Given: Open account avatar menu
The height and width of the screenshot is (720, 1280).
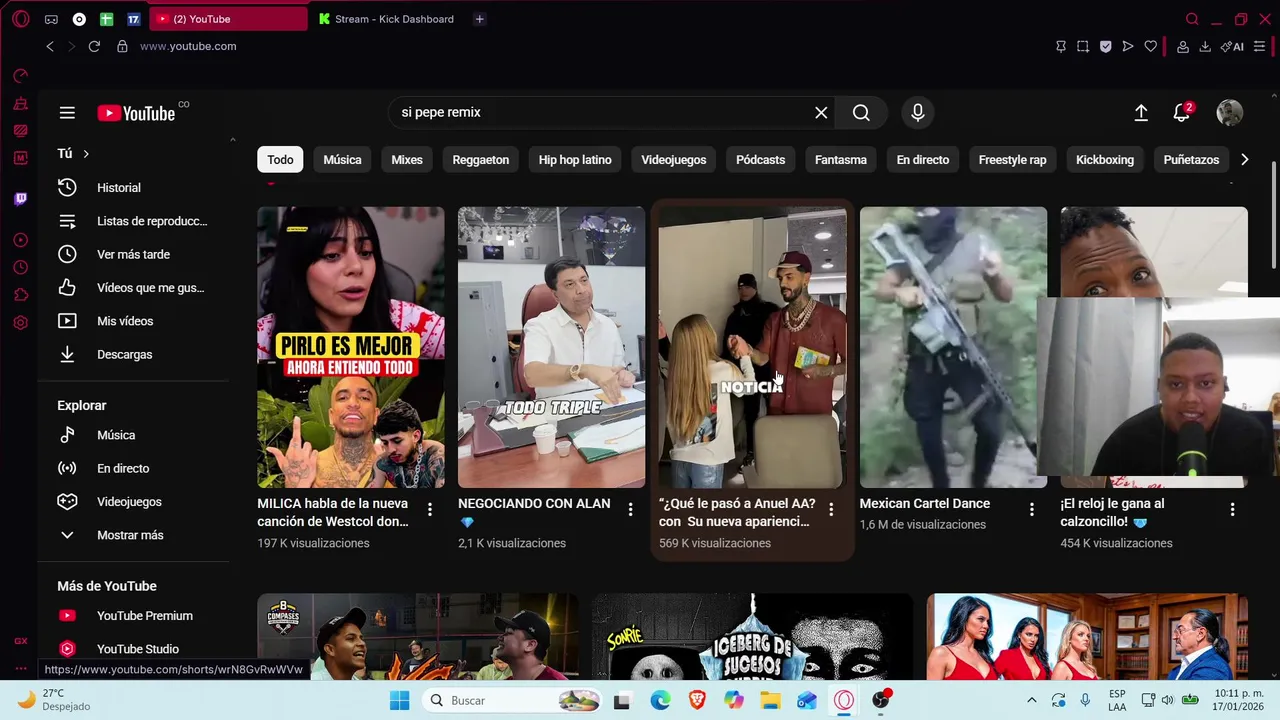Looking at the screenshot, I should 1229,113.
